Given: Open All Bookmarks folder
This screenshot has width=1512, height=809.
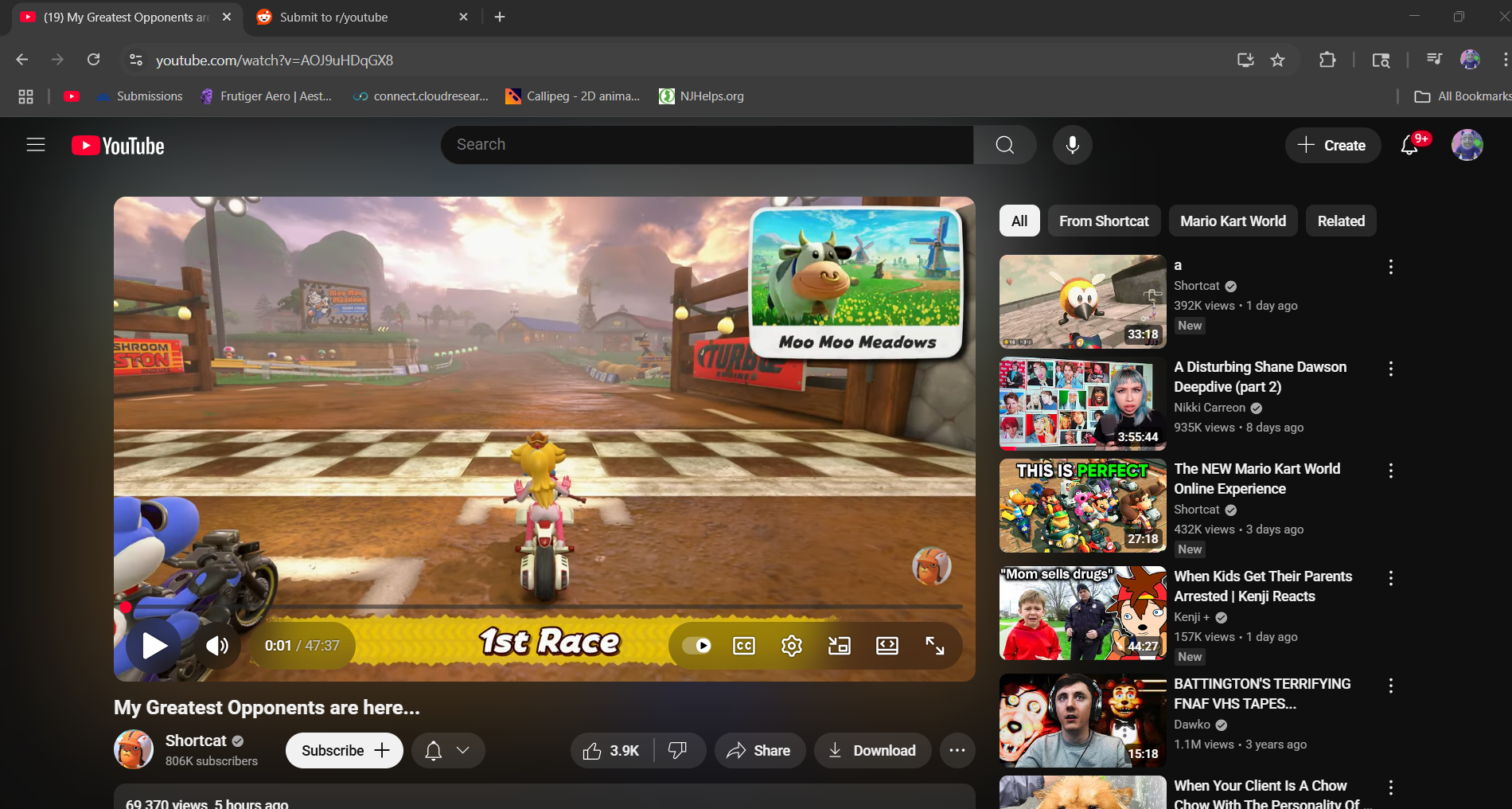Looking at the screenshot, I should click(x=1463, y=96).
